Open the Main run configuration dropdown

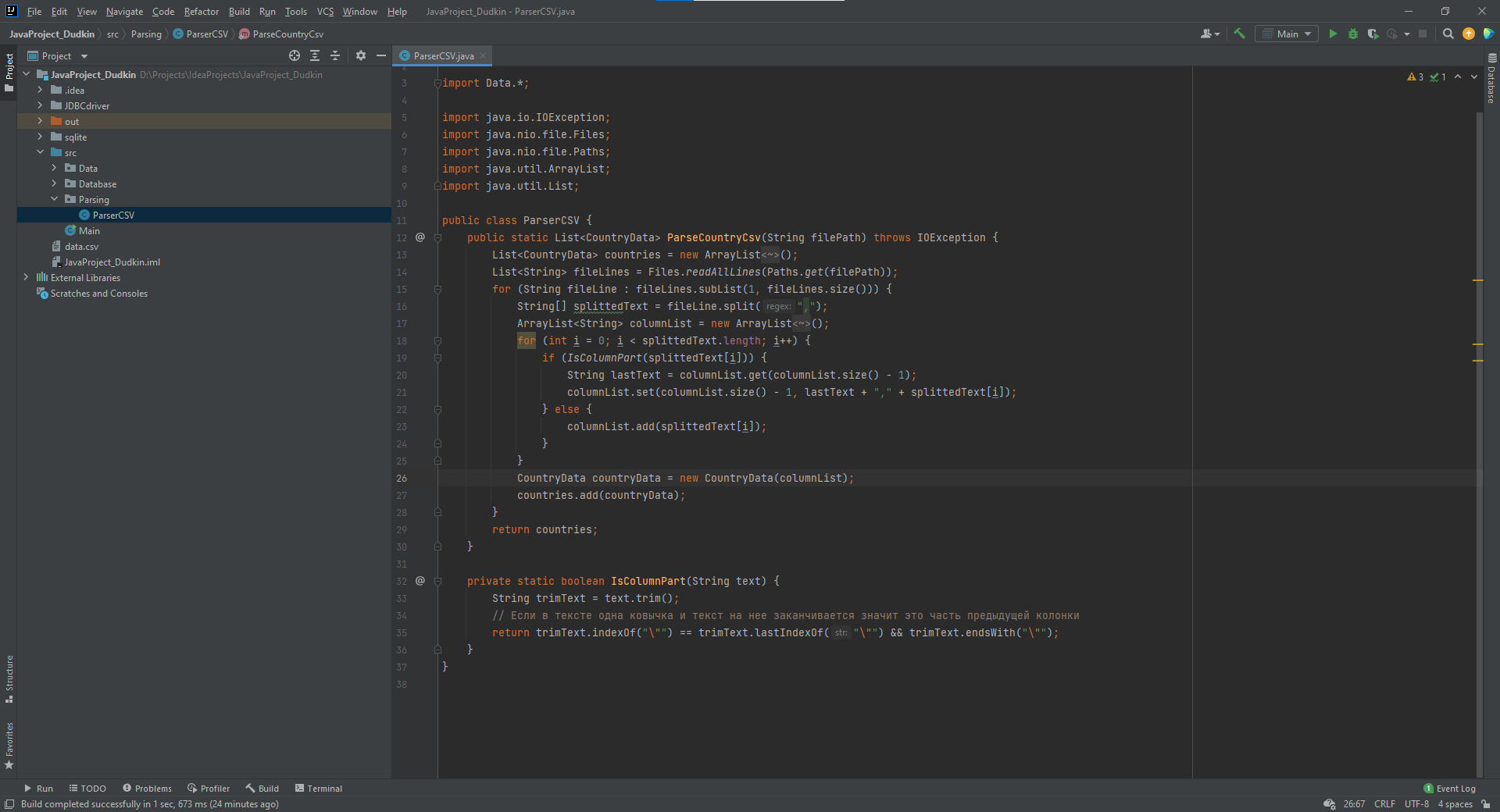[x=1287, y=34]
